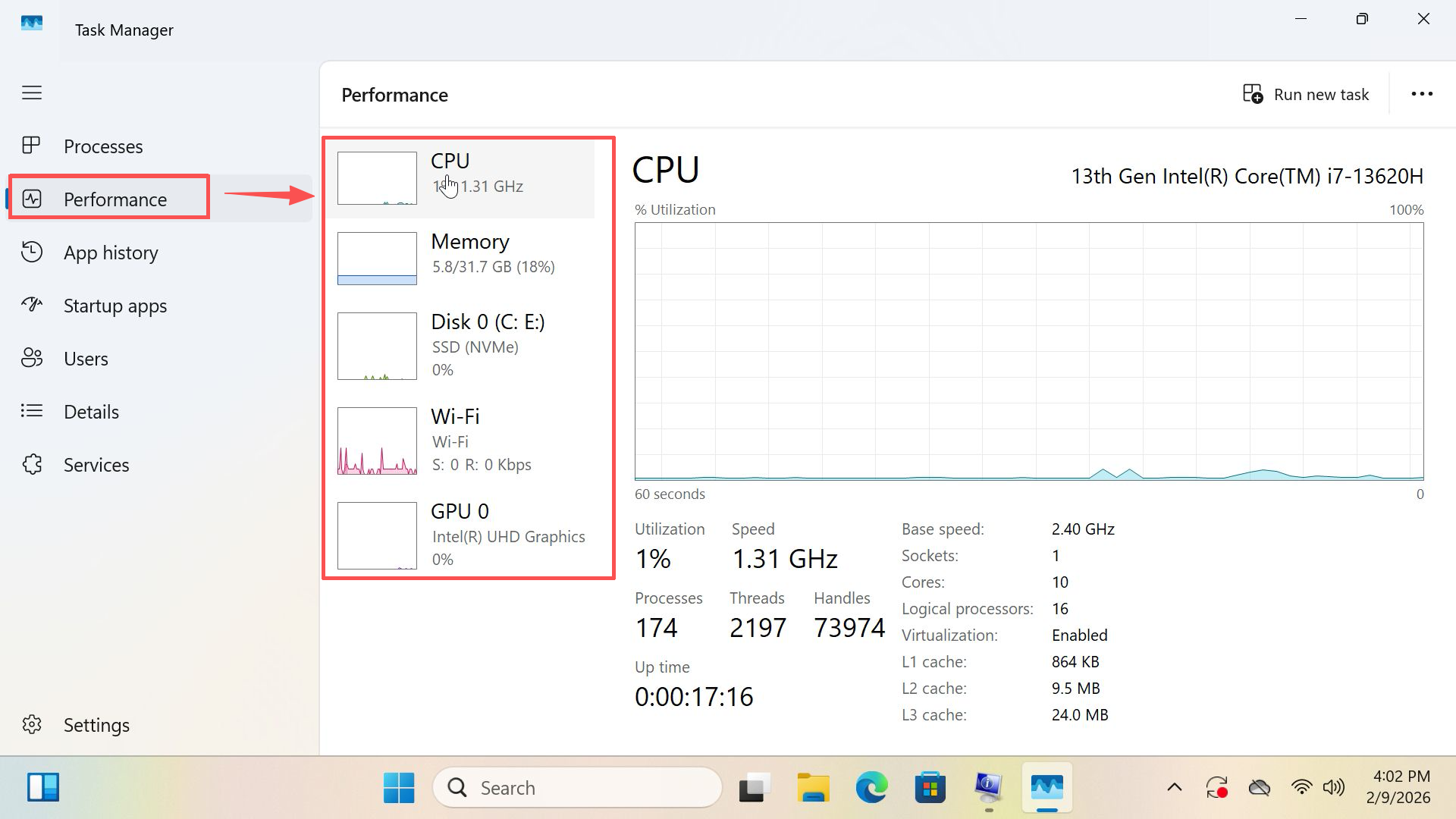Open Startup apps icon in sidebar
Image resolution: width=1456 pixels, height=819 pixels.
pyautogui.click(x=31, y=305)
